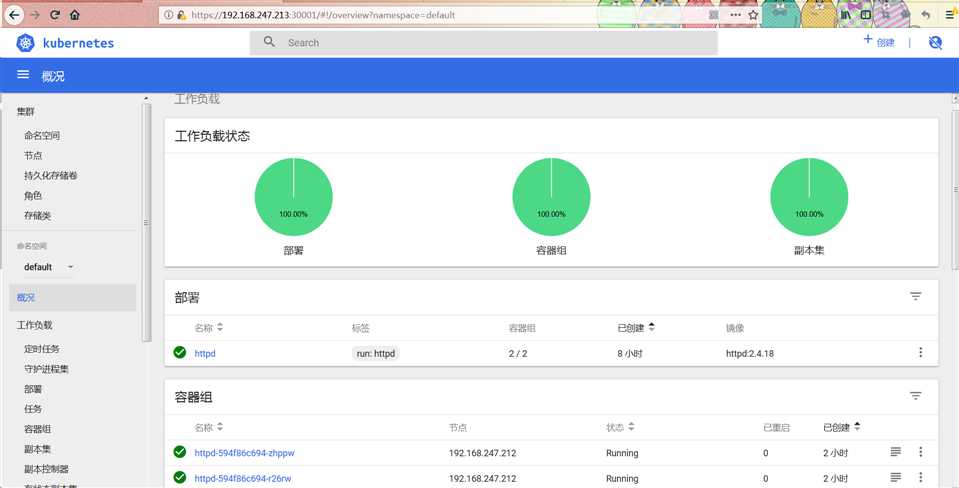The height and width of the screenshot is (488, 959).
Task: Click the user account icon at top right
Action: (x=935, y=43)
